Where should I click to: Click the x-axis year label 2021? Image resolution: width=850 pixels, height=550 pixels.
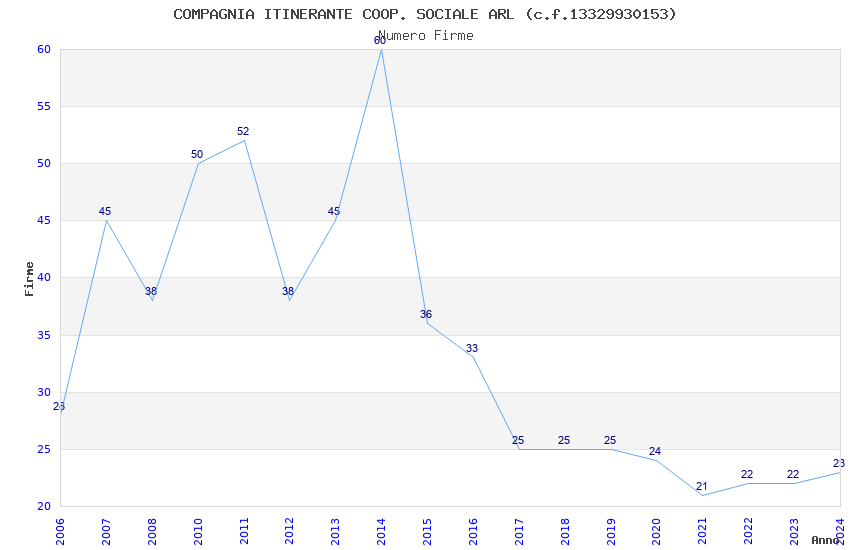(703, 531)
